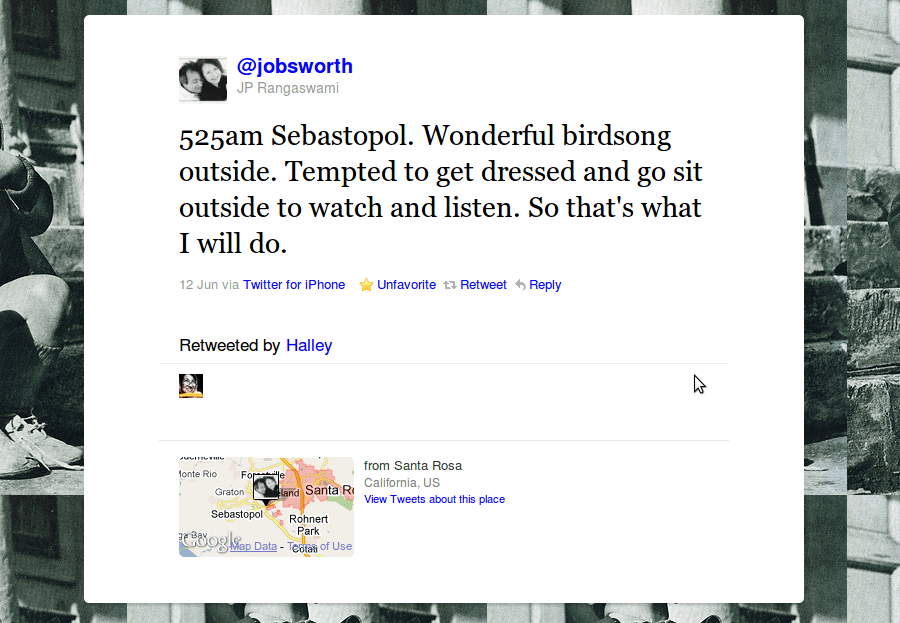Viewport: 900px width, 623px height.
Task: Open Halley's profile link
Action: 309,346
